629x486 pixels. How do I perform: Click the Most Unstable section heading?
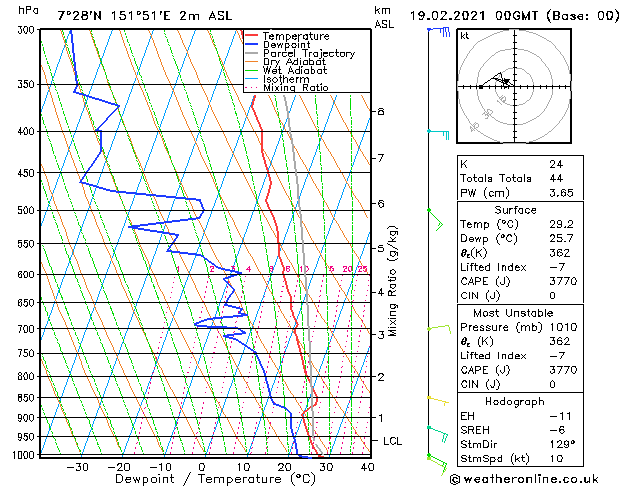coord(513,313)
